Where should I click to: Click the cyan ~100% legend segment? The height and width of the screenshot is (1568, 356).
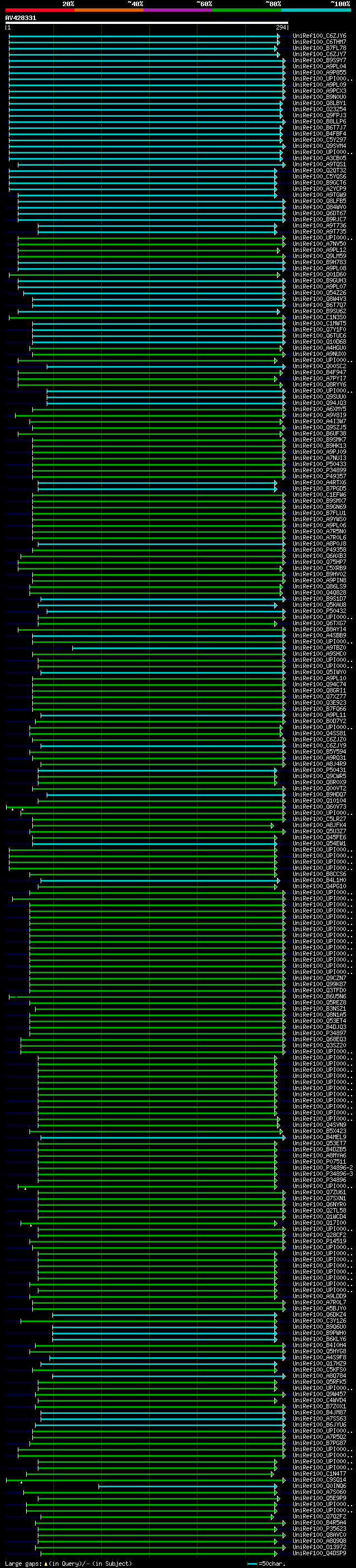pyautogui.click(x=316, y=10)
